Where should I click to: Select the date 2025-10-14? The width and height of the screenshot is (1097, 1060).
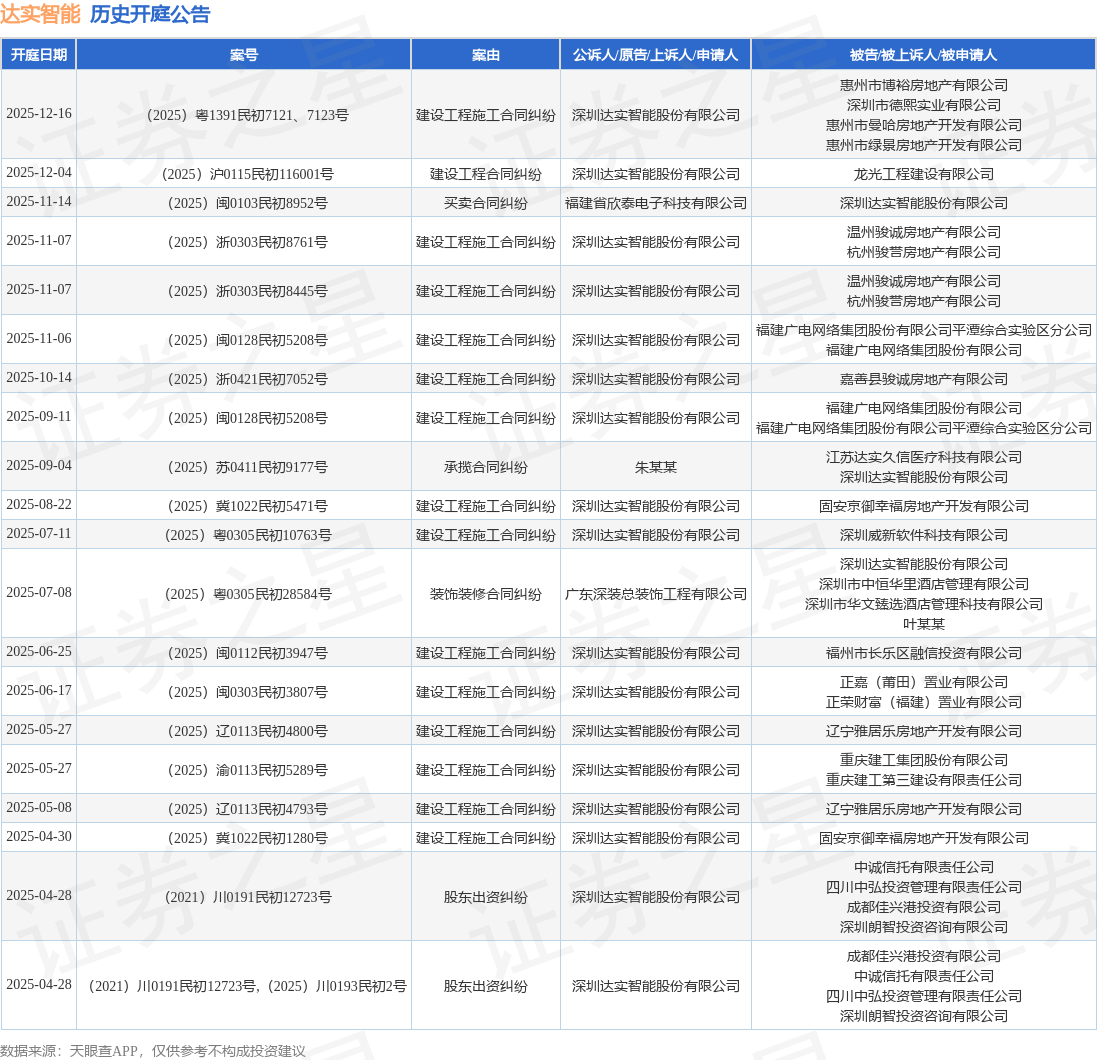pyautogui.click(x=39, y=378)
